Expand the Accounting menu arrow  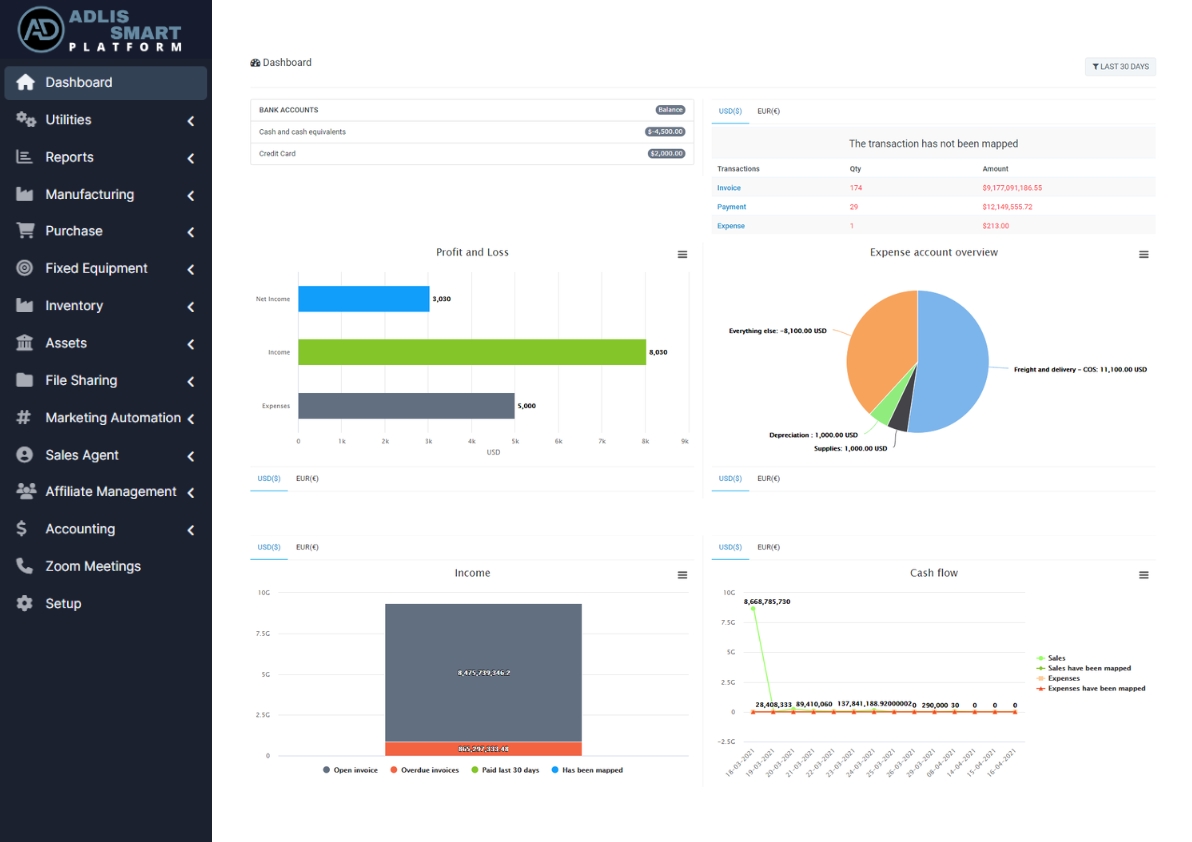coord(190,530)
